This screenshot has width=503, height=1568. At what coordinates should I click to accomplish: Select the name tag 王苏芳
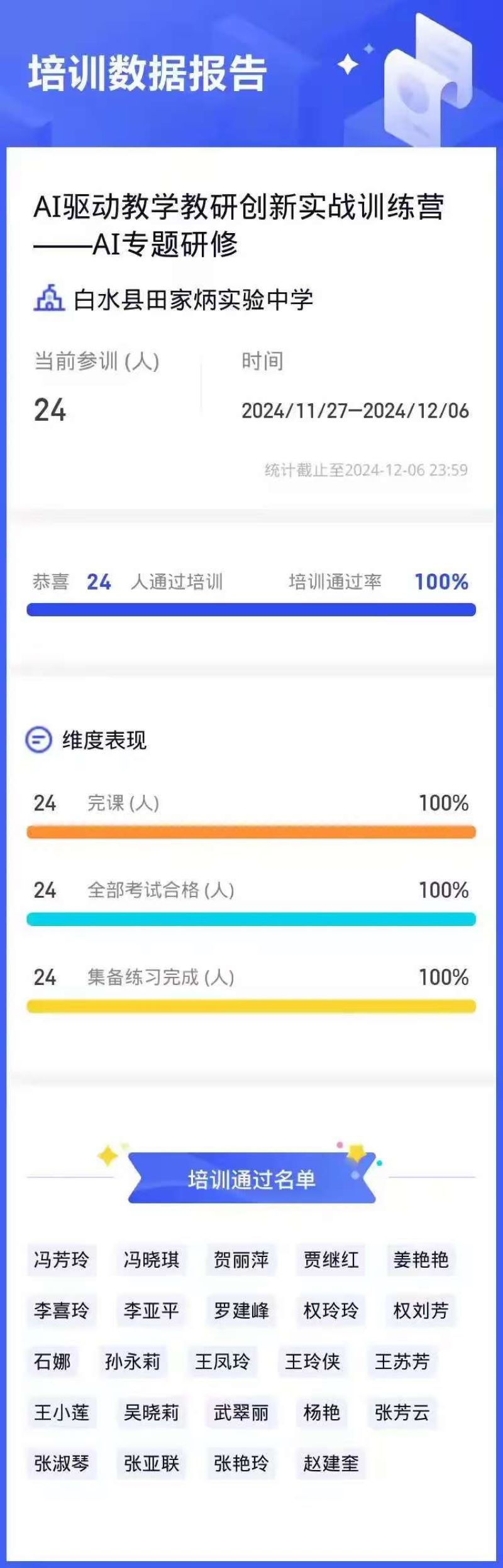pos(402,1361)
